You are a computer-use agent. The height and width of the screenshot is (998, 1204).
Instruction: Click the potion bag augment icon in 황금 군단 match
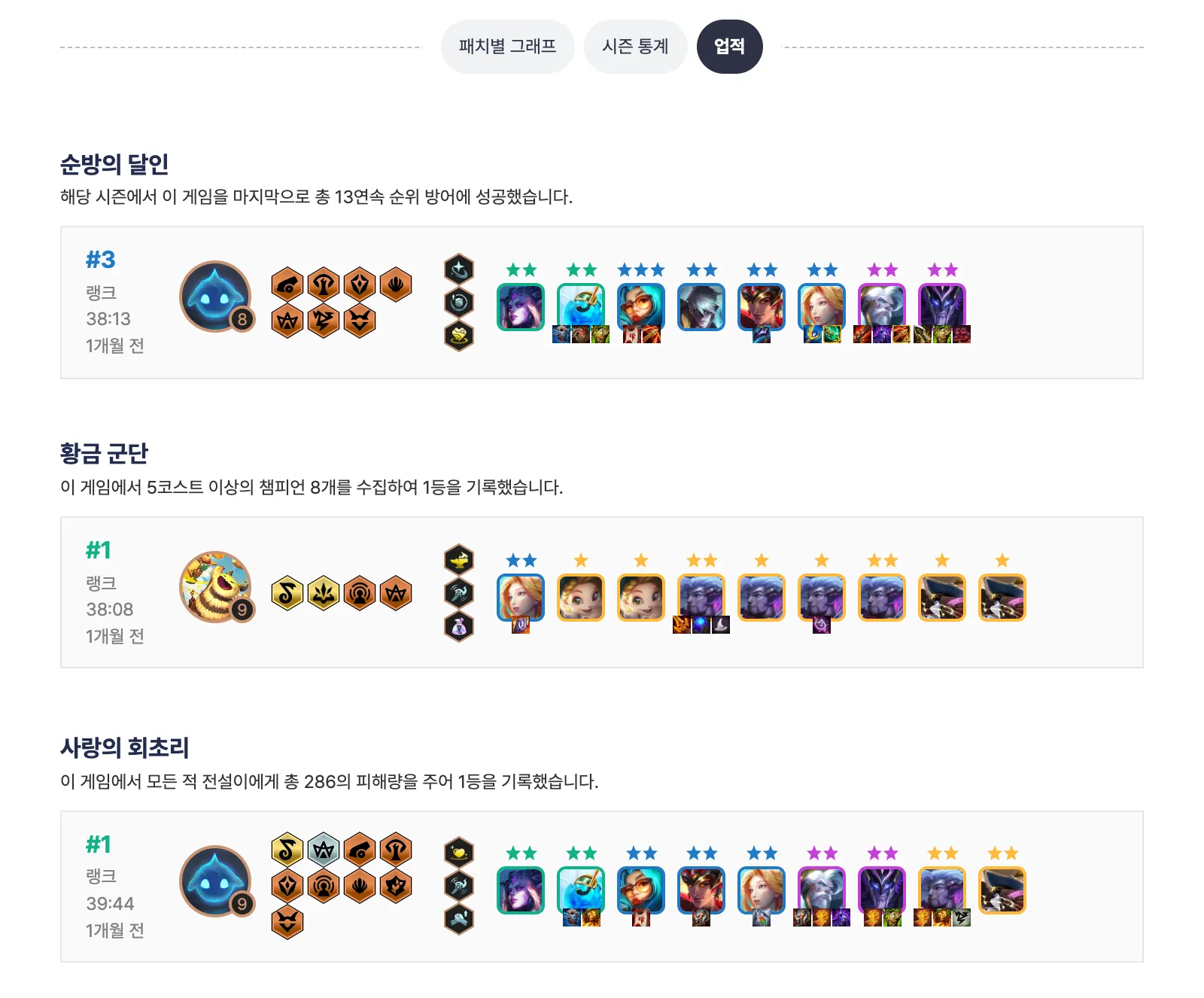click(x=459, y=626)
